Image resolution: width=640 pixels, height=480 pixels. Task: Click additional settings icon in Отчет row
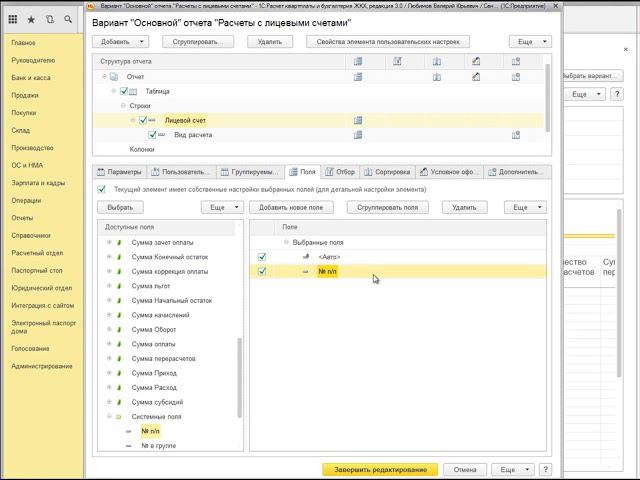pos(516,77)
